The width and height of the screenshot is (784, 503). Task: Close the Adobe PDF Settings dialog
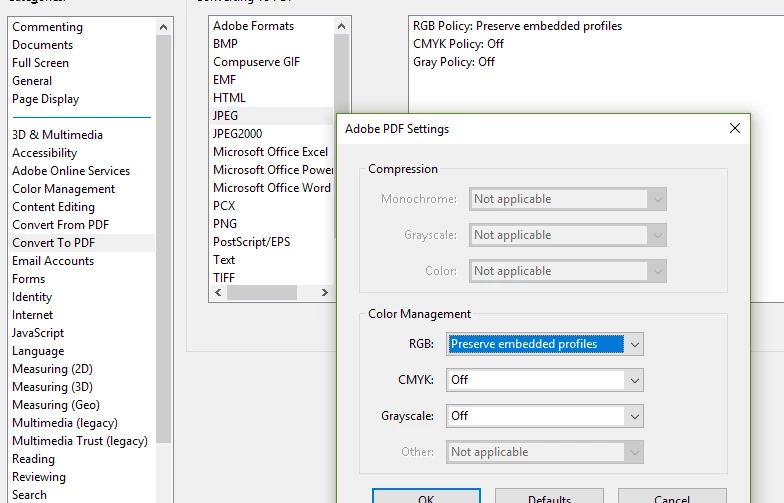(734, 128)
